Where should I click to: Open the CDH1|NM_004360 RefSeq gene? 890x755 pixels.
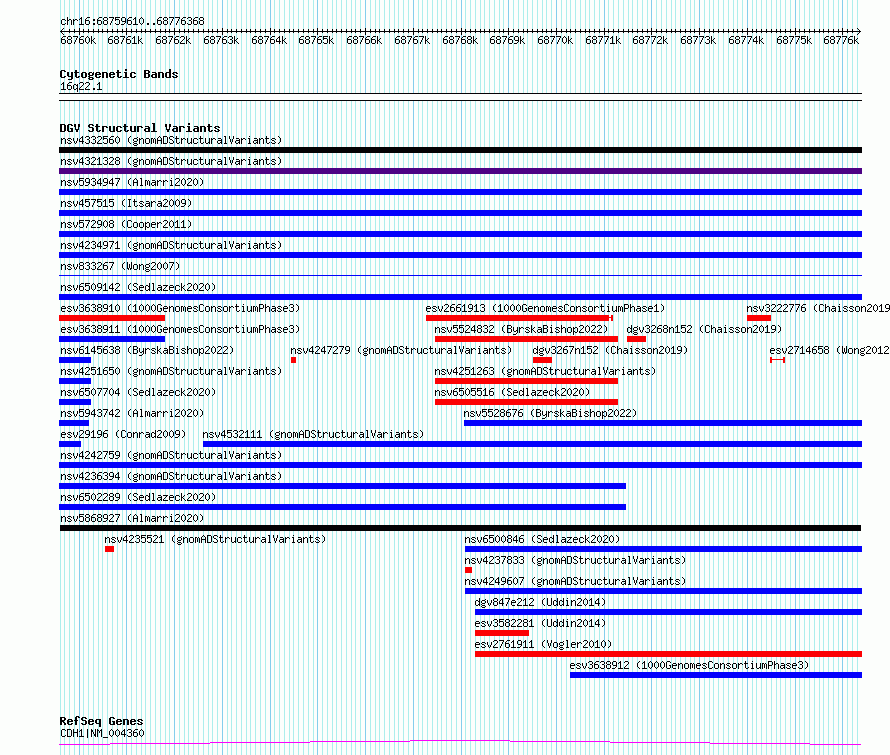[x=102, y=733]
